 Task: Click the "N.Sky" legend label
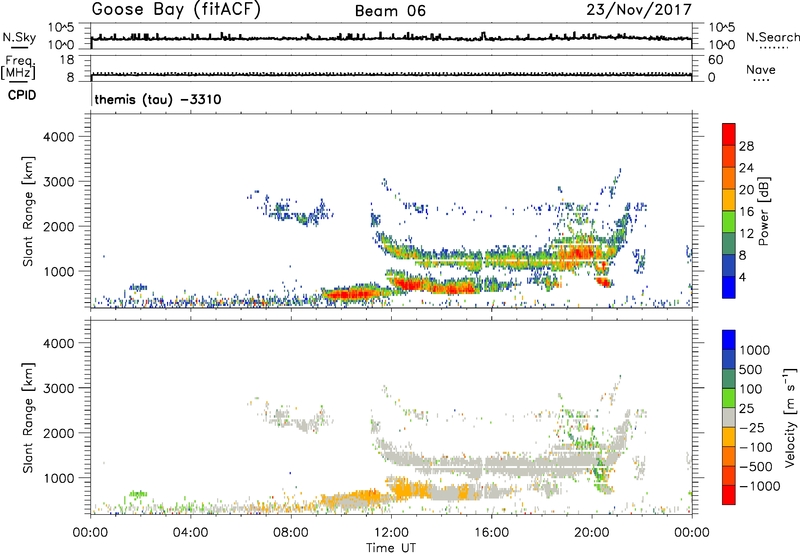coord(19,37)
